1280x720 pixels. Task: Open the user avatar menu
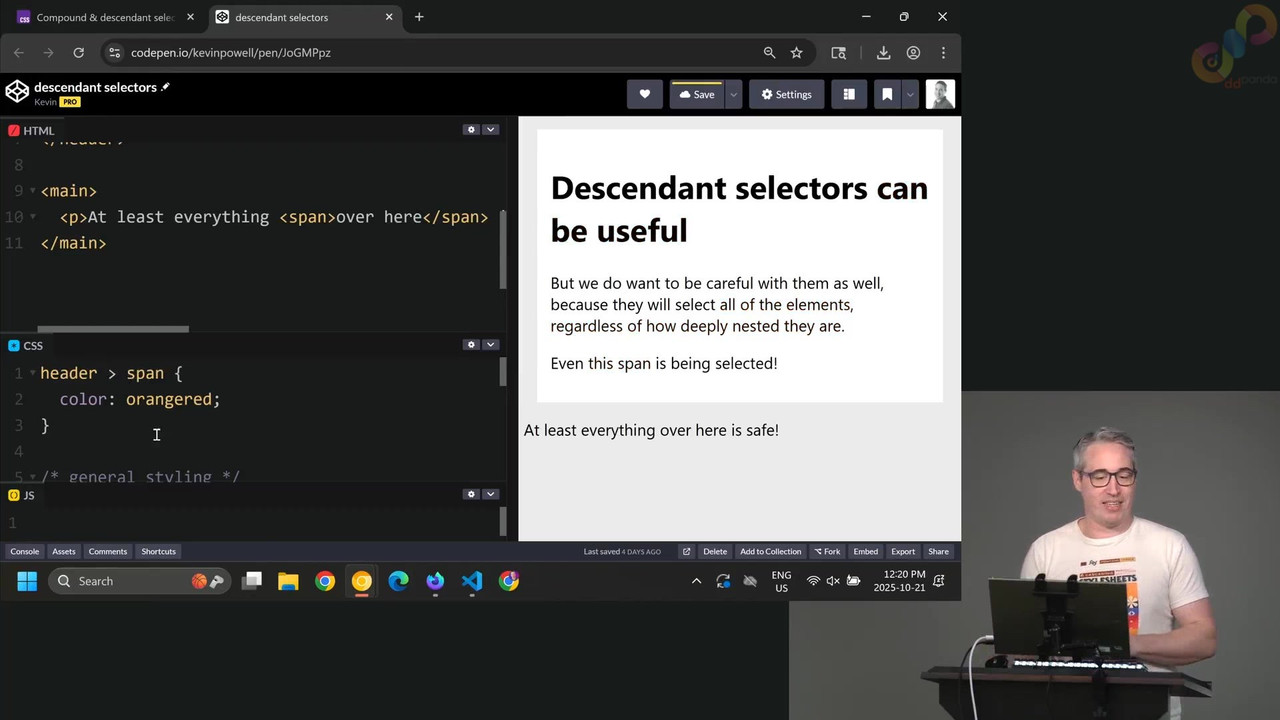940,94
